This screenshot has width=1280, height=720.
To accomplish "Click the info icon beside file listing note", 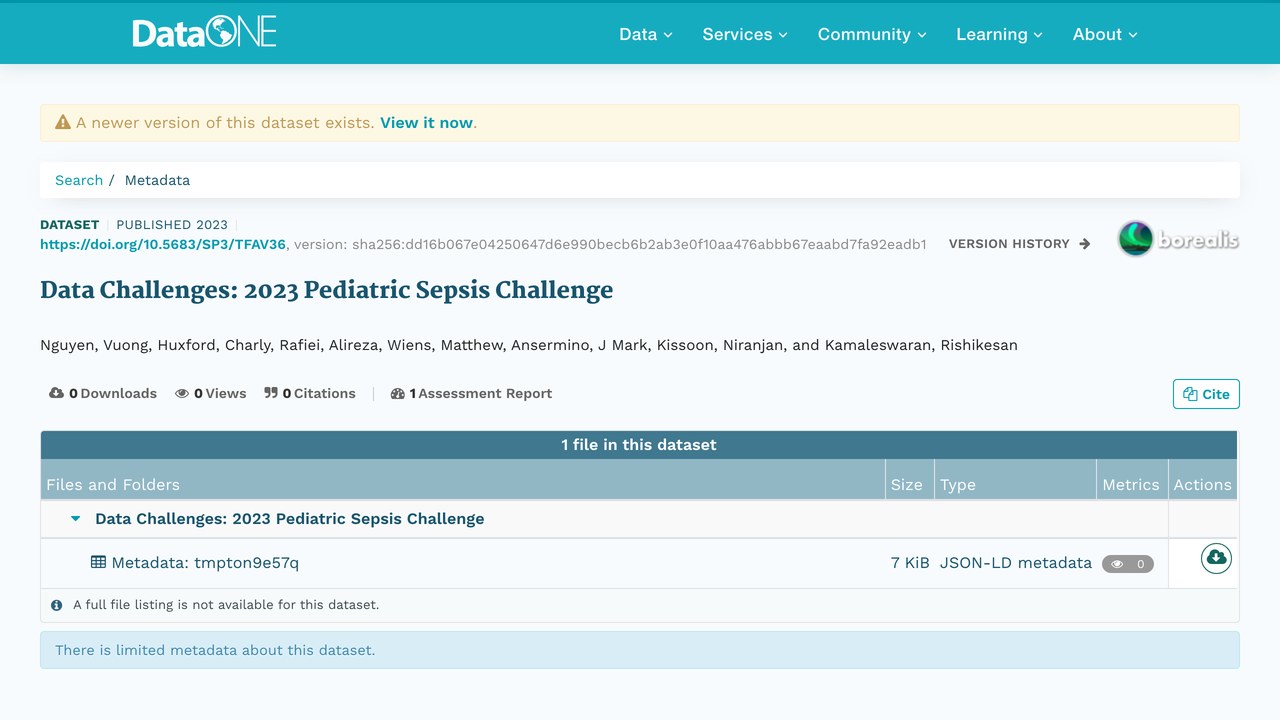I will coord(57,605).
